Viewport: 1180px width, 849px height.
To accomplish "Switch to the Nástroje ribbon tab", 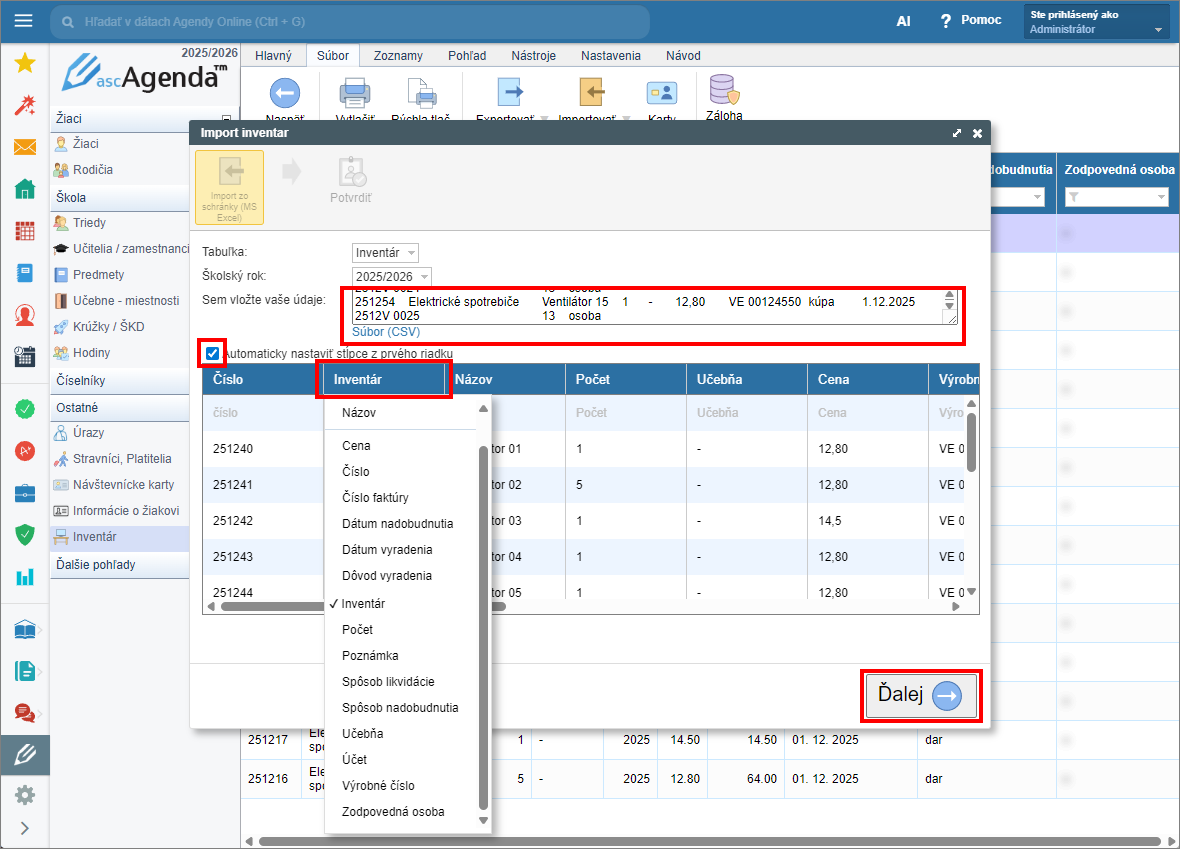I will click(533, 56).
